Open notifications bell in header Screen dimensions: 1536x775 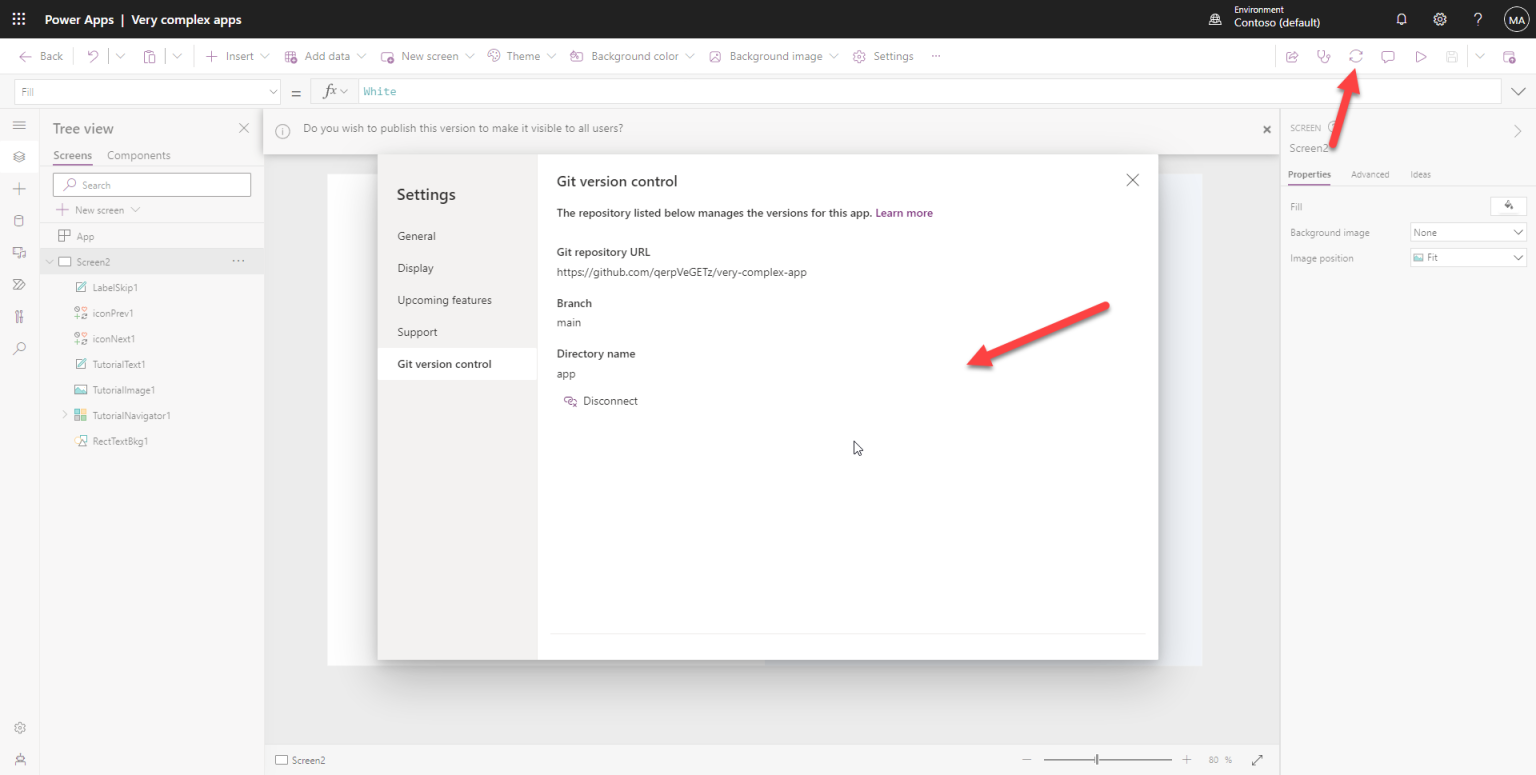(x=1401, y=19)
